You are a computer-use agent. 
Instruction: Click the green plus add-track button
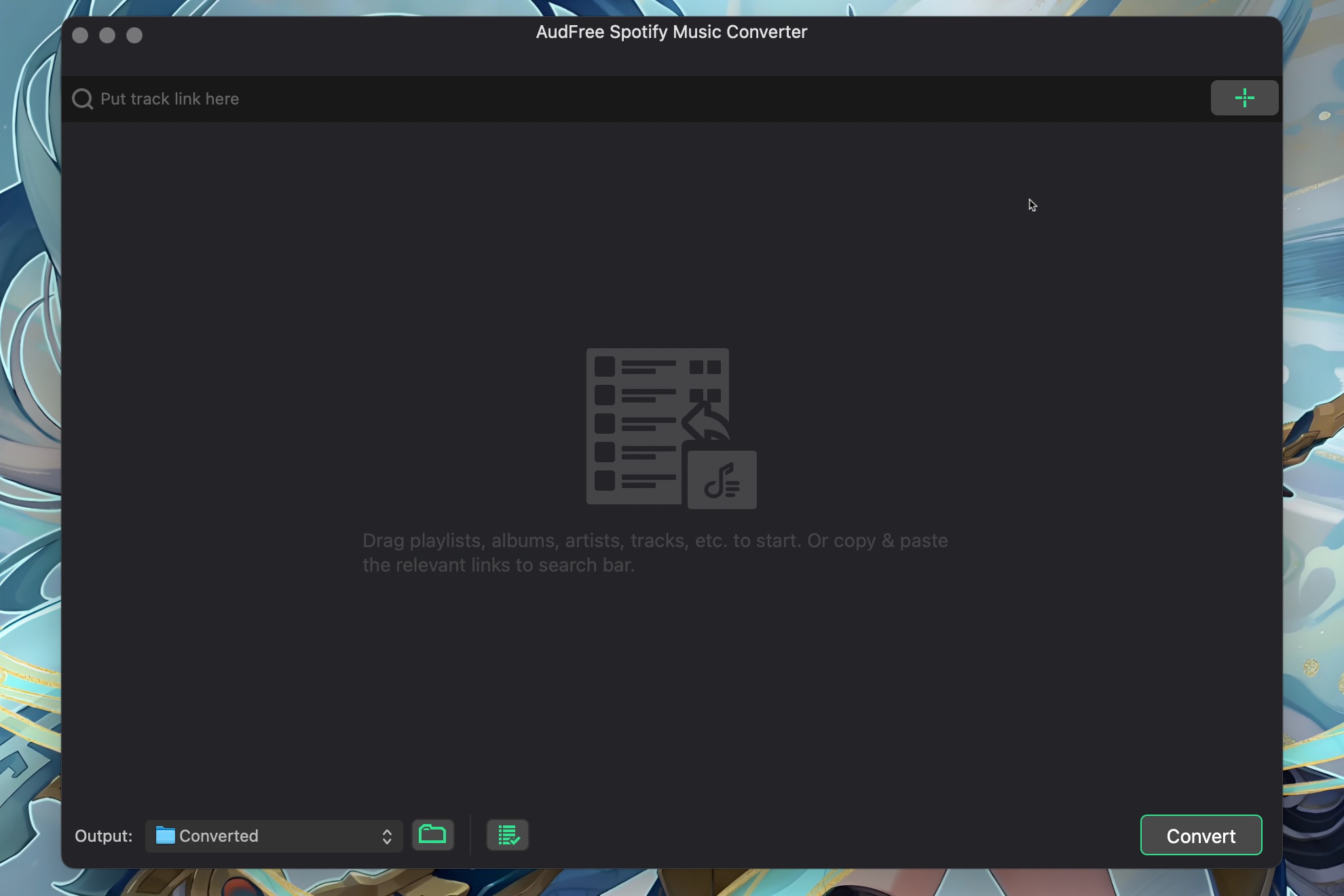[1244, 98]
